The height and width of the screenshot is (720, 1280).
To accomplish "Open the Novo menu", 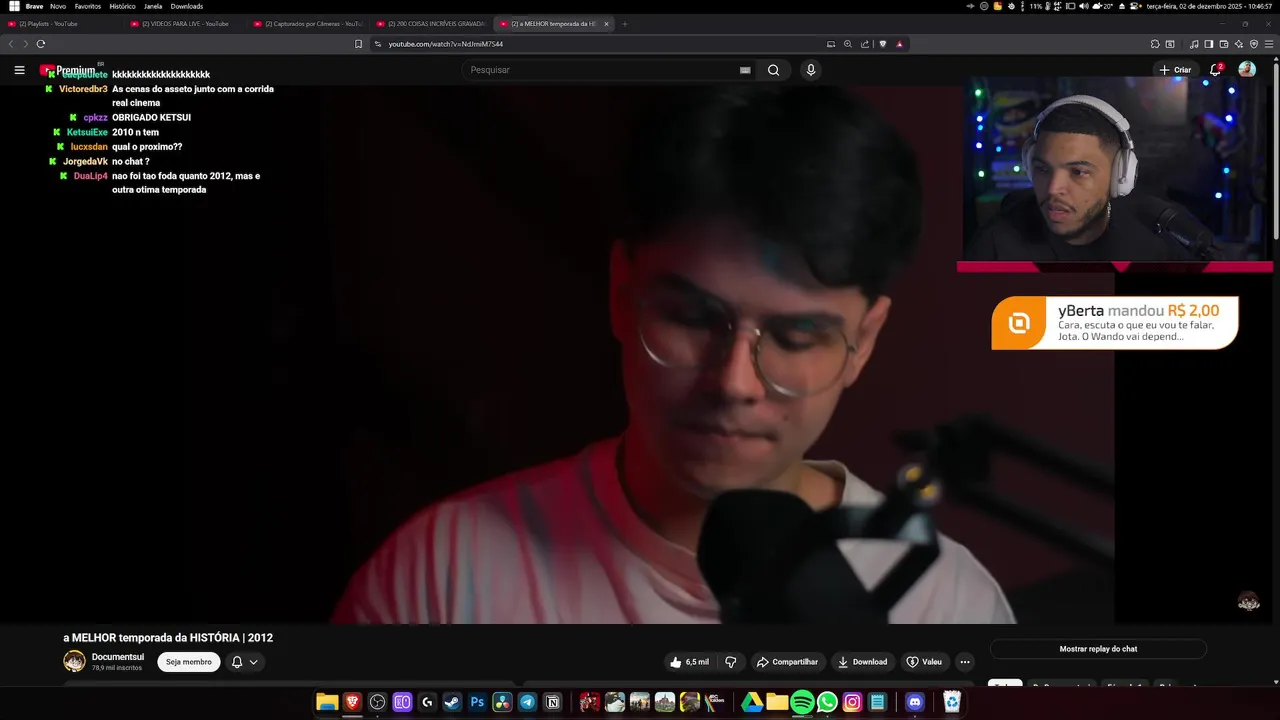I will pyautogui.click(x=58, y=6).
